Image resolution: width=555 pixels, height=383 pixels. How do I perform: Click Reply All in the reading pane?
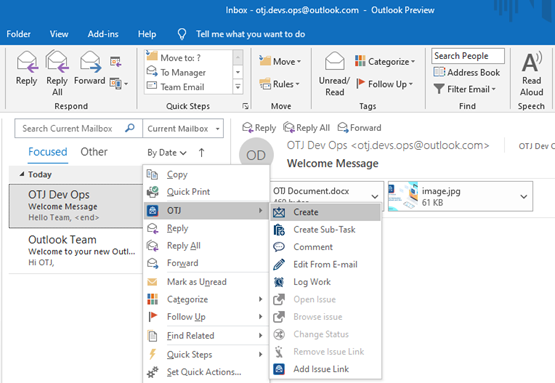[307, 127]
